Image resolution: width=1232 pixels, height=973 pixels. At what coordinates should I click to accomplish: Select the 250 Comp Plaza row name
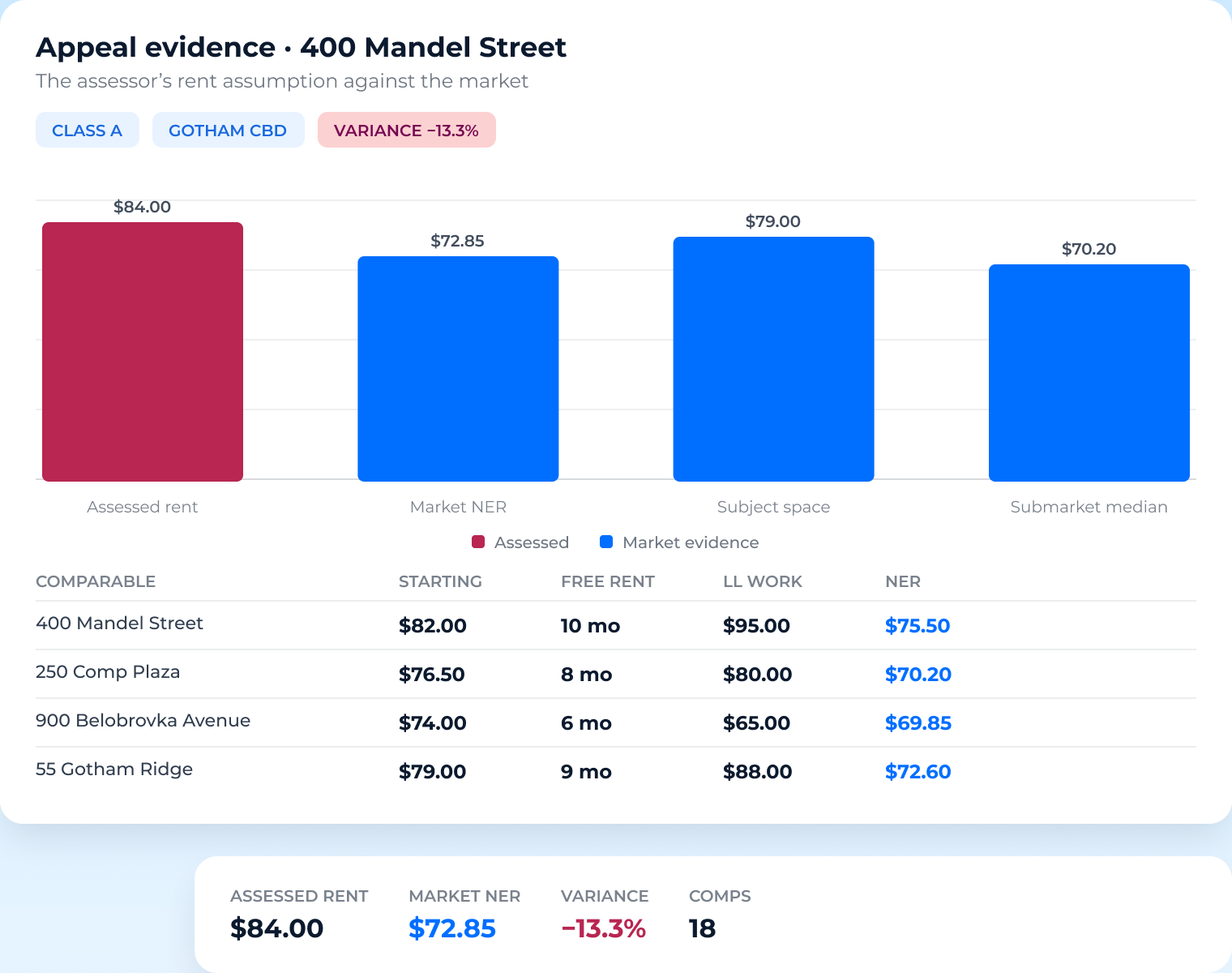(x=108, y=671)
